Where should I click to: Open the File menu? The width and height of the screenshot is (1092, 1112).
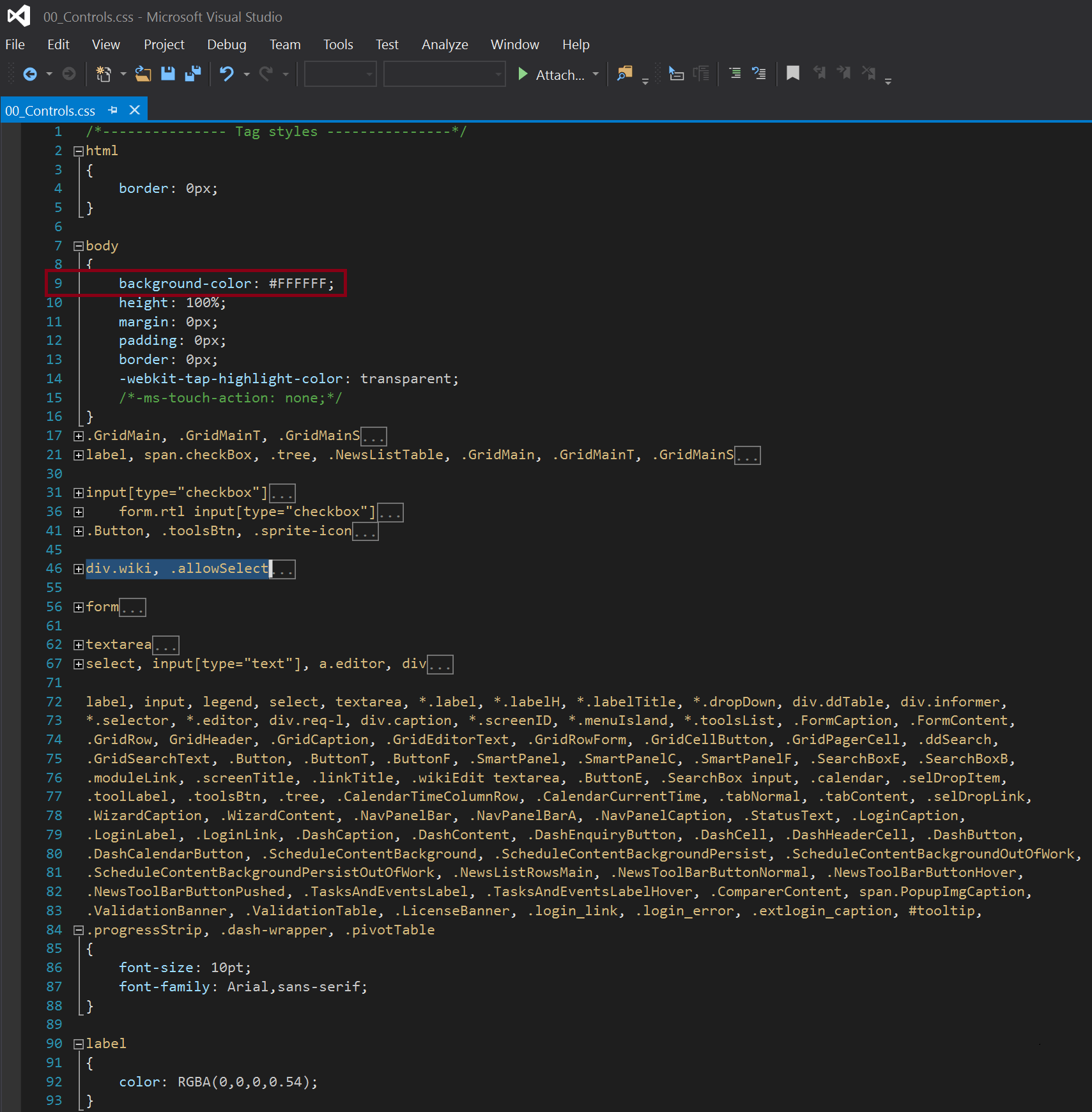(15, 45)
